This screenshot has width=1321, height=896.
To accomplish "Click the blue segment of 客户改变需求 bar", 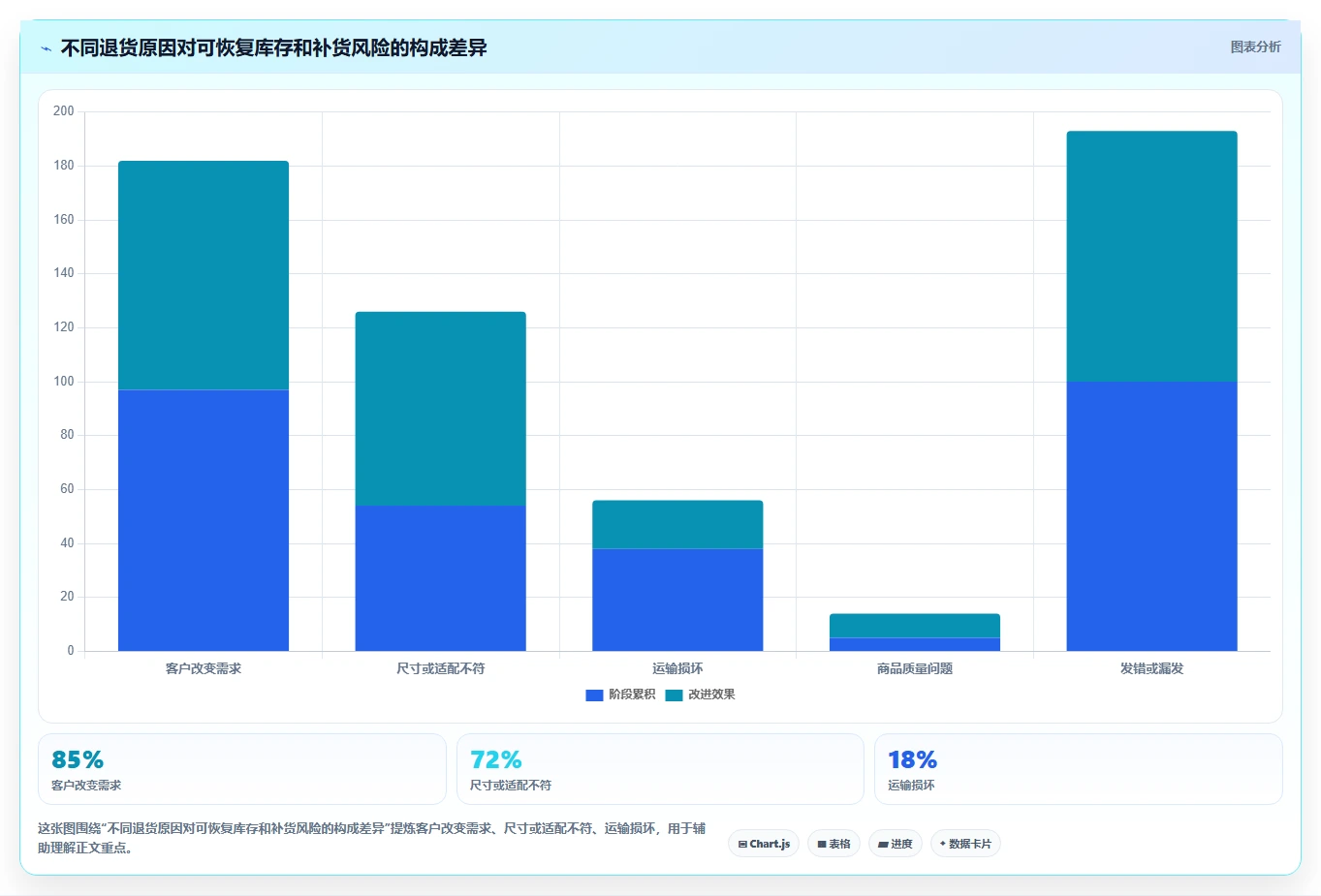I will coord(204,520).
